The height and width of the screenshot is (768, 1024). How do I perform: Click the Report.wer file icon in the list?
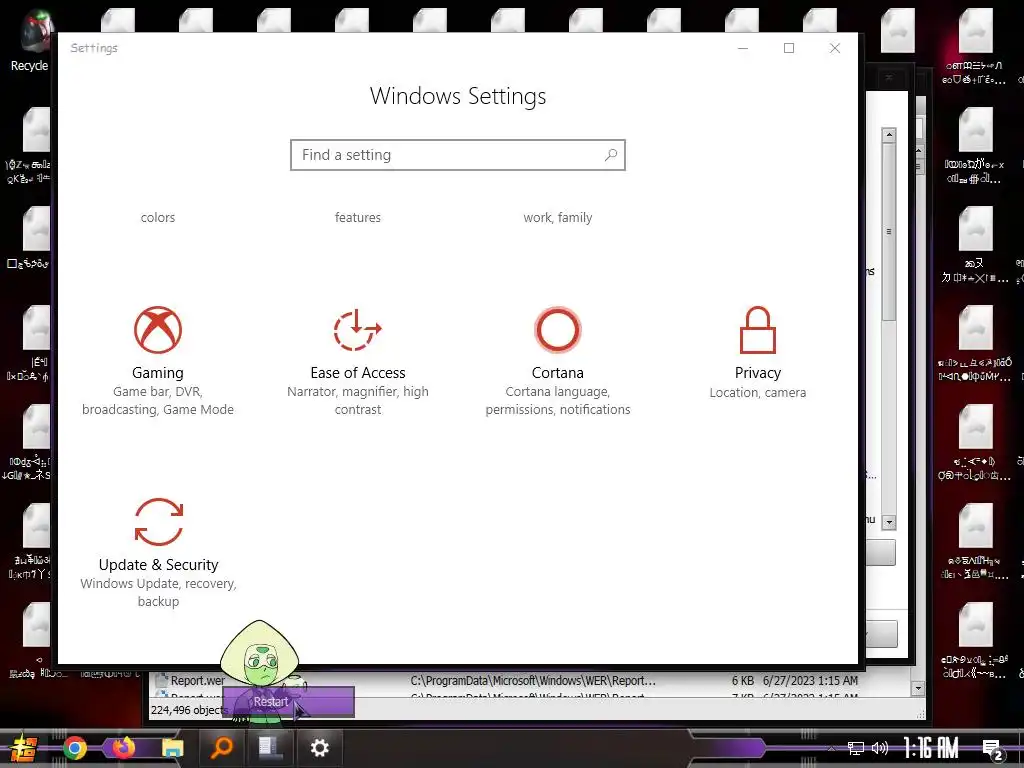[x=161, y=681]
